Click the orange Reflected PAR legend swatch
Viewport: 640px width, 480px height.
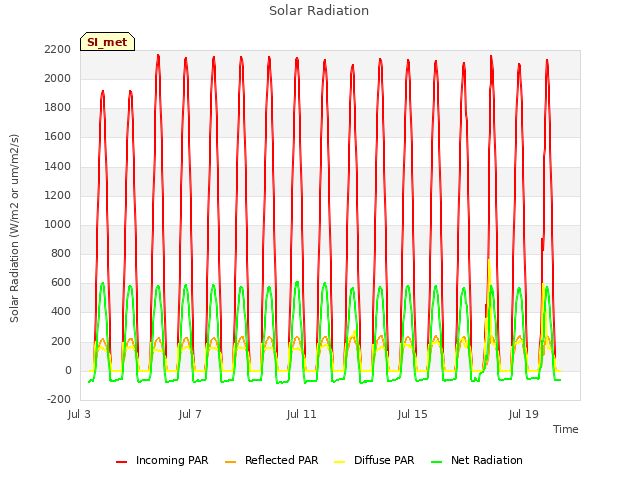(x=231, y=461)
